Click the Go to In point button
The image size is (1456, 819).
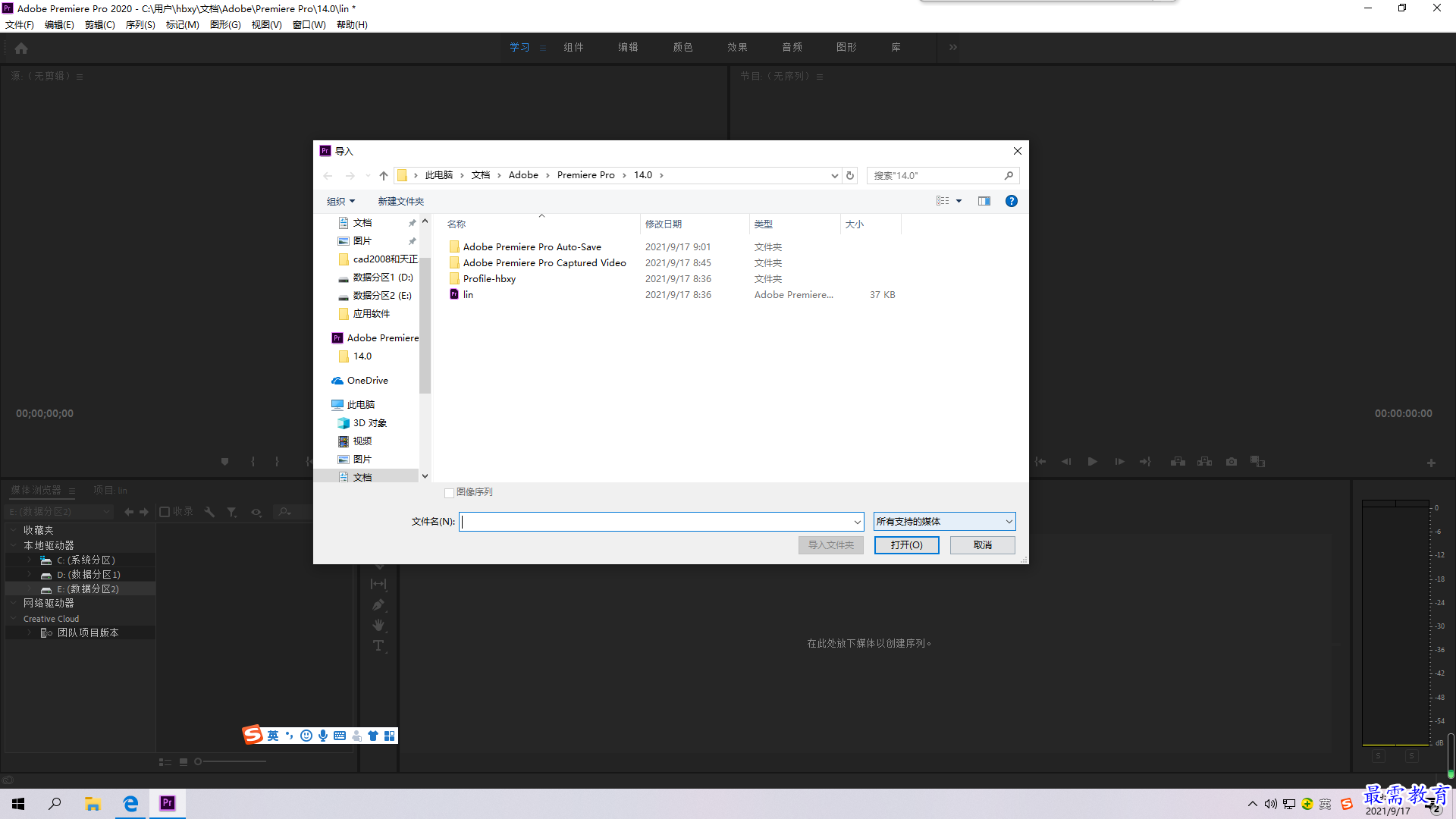click(1040, 461)
